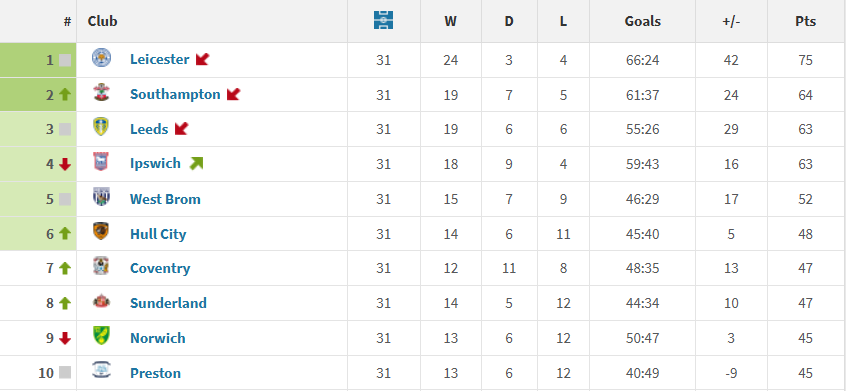This screenshot has height=391, width=846.
Task: Click the Leeds club crest icon
Action: click(101, 127)
